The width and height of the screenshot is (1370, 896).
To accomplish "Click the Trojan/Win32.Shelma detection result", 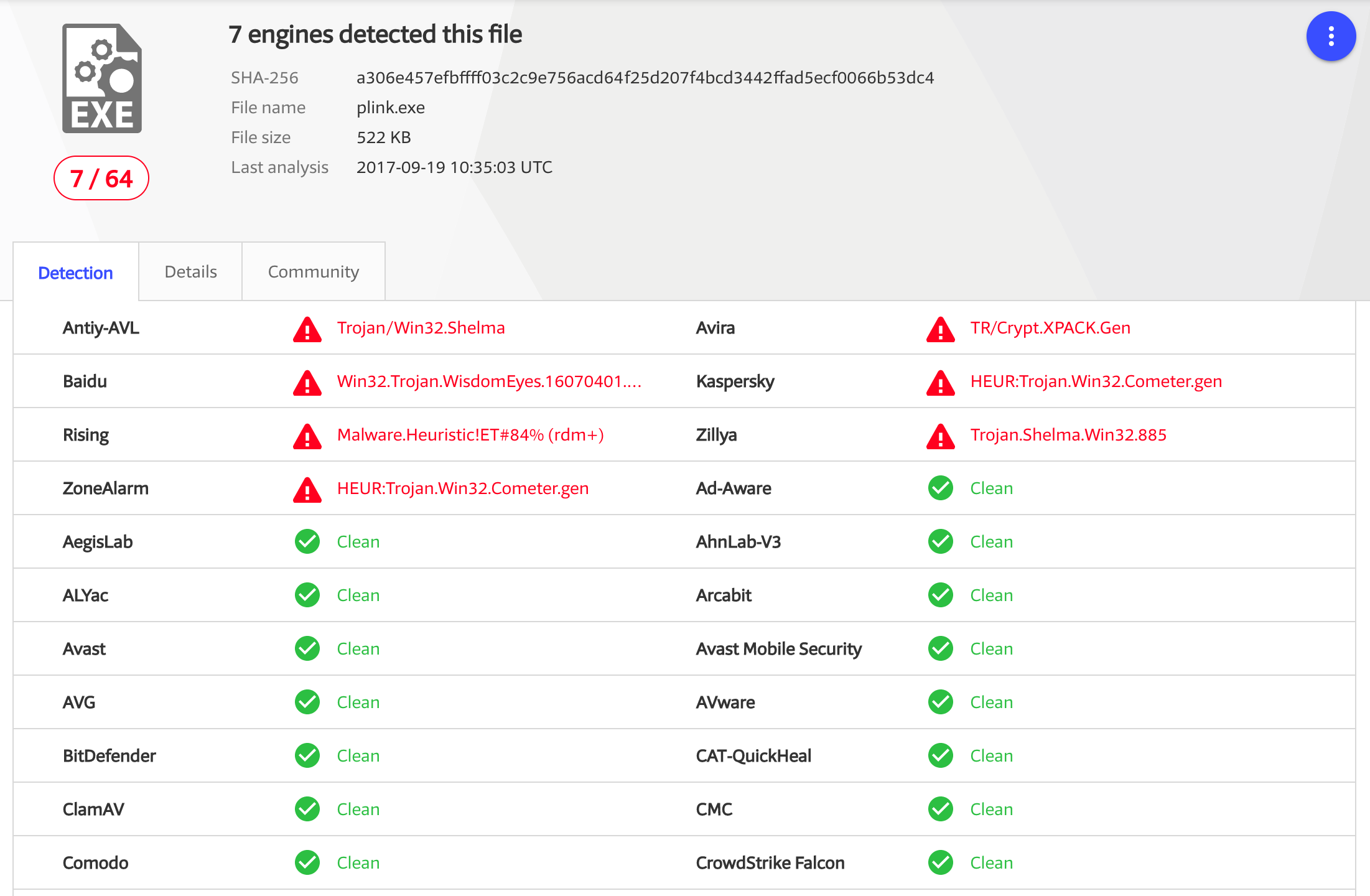I will coord(421,328).
